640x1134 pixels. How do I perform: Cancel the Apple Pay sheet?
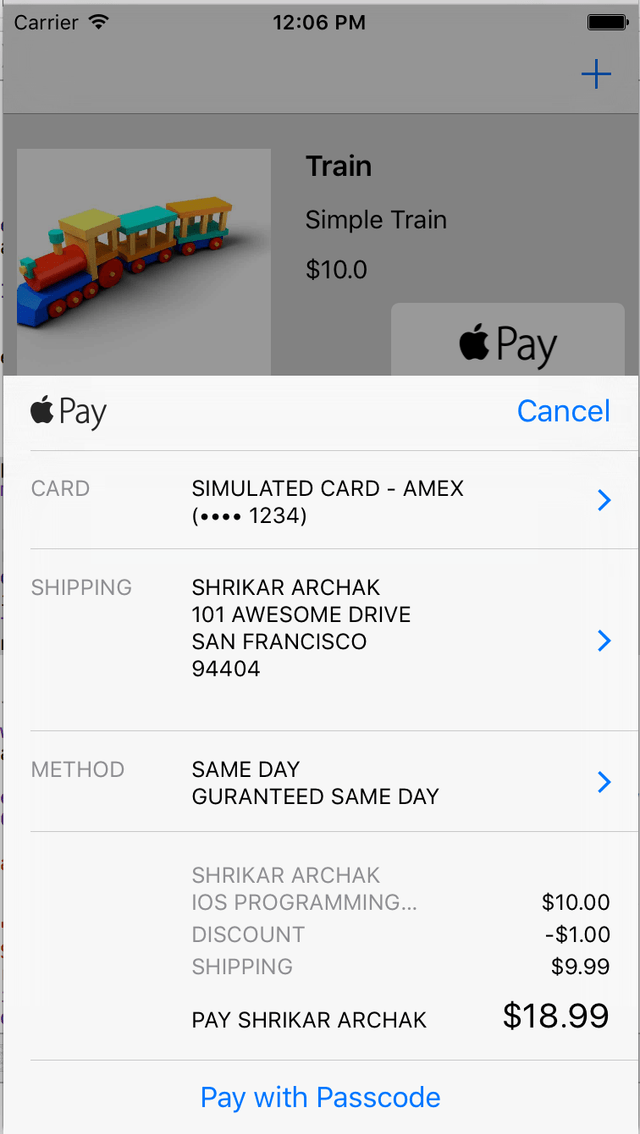563,411
